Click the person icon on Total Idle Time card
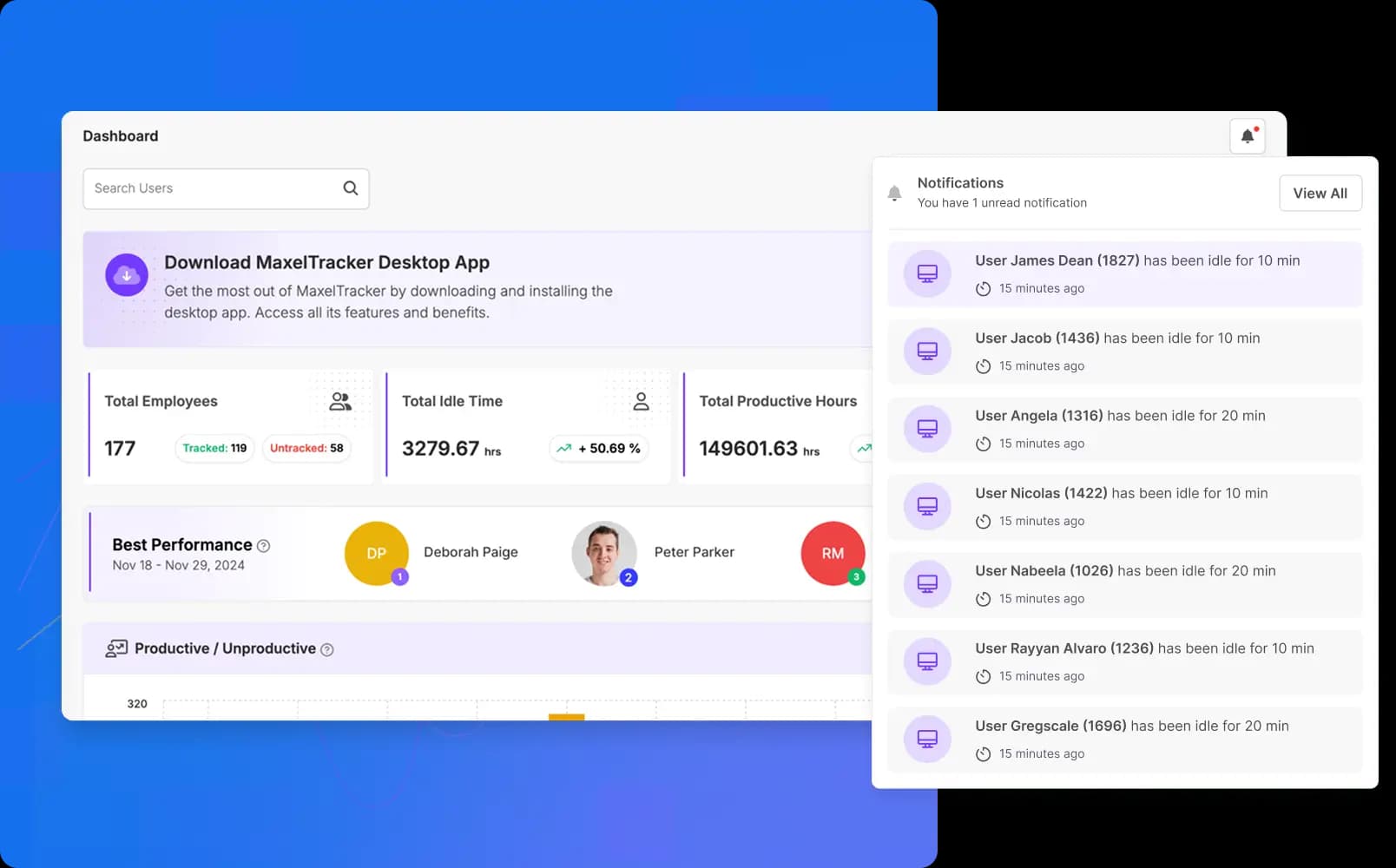Image resolution: width=1396 pixels, height=868 pixels. coord(641,400)
